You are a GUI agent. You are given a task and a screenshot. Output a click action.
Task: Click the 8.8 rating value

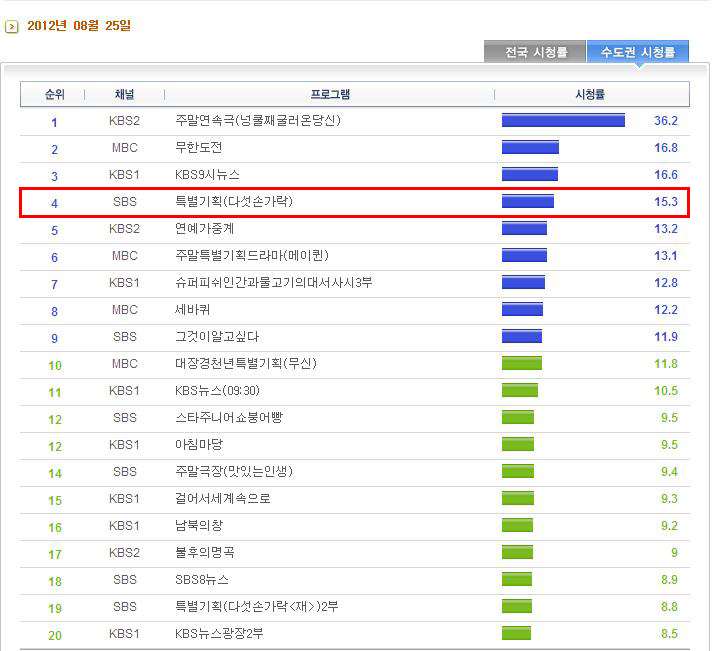669,606
